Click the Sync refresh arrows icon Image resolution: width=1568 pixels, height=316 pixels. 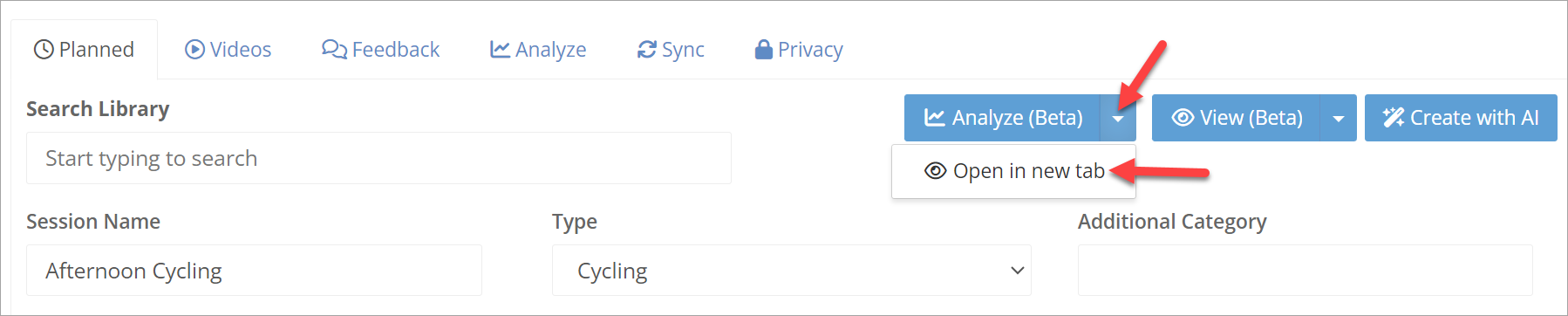pos(646,50)
